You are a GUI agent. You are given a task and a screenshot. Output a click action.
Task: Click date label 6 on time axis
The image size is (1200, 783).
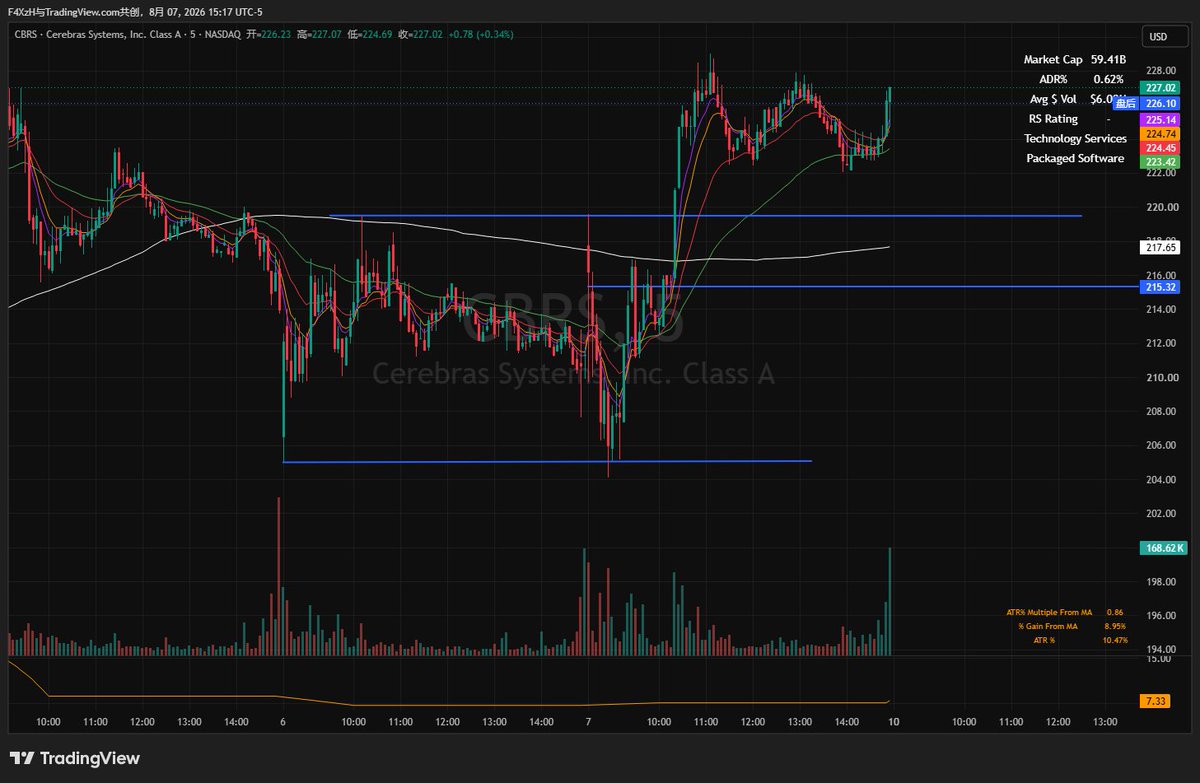[283, 721]
